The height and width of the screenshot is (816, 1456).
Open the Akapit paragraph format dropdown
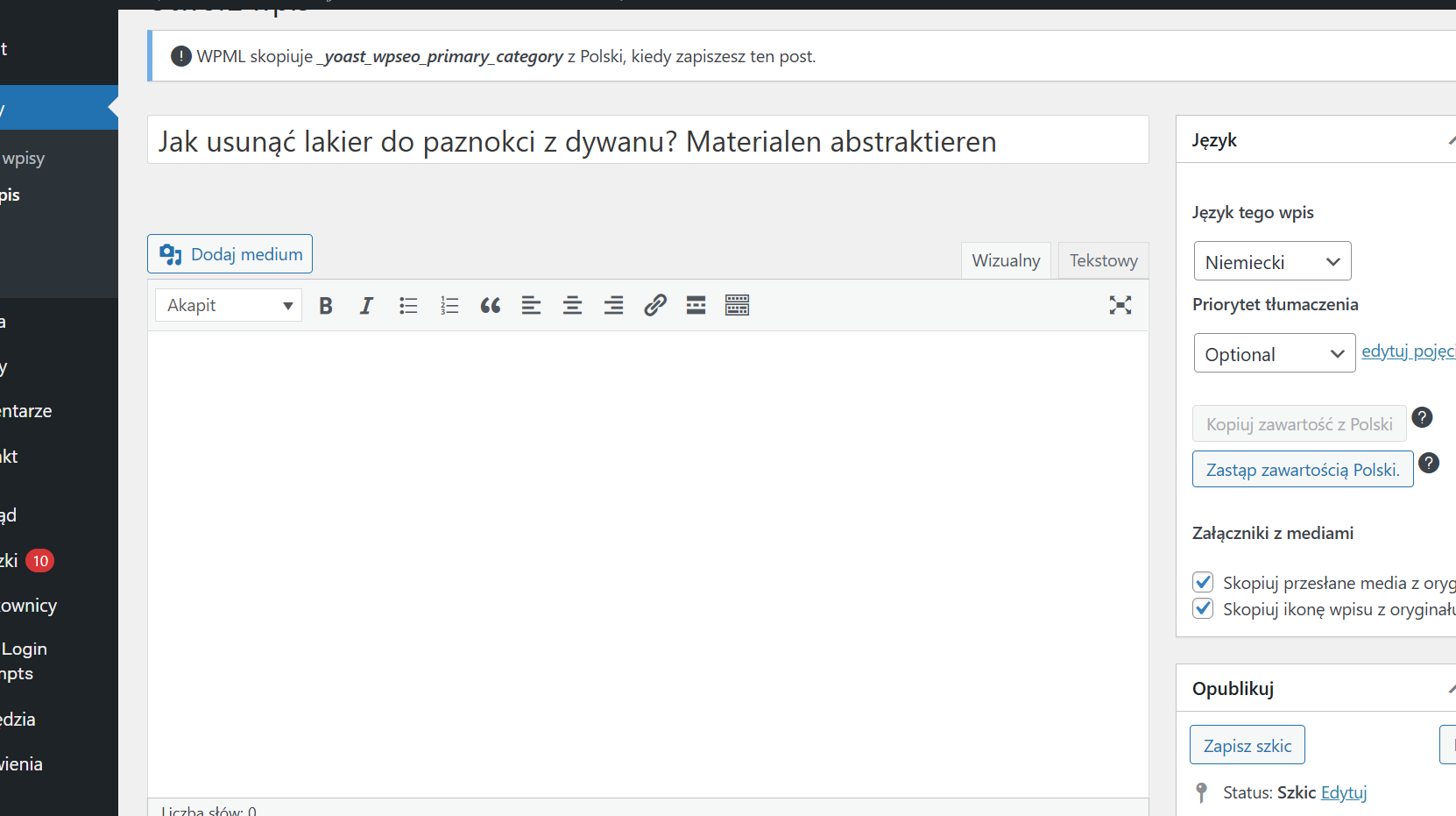point(229,306)
